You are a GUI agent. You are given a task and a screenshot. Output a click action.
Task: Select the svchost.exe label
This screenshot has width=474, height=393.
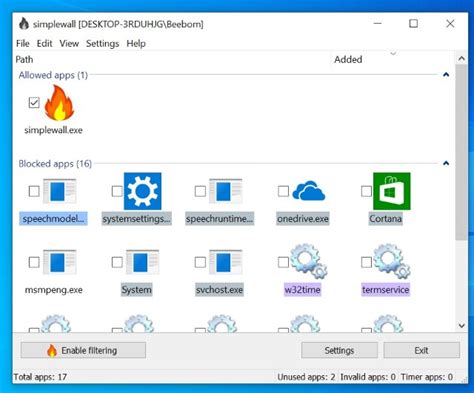pyautogui.click(x=220, y=290)
